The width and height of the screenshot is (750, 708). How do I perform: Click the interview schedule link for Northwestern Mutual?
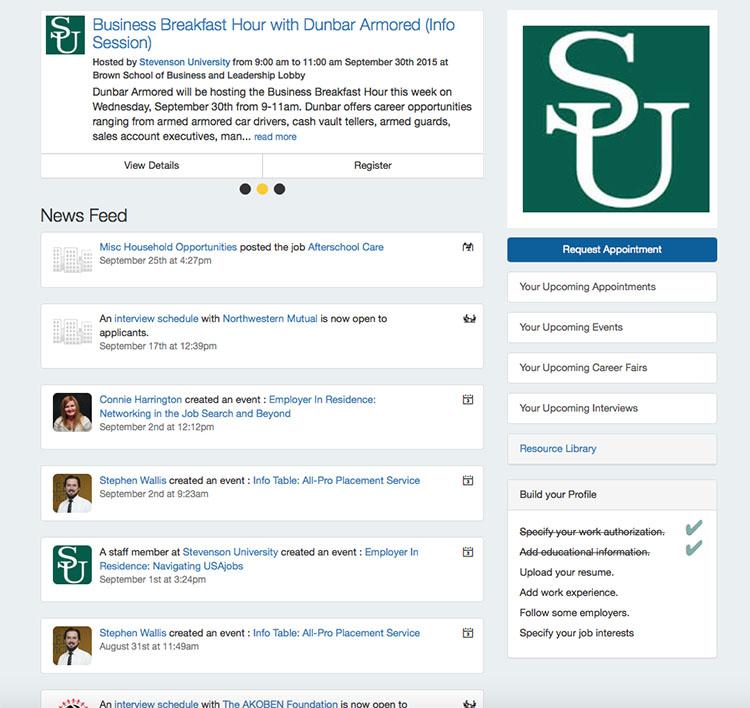(x=156, y=319)
